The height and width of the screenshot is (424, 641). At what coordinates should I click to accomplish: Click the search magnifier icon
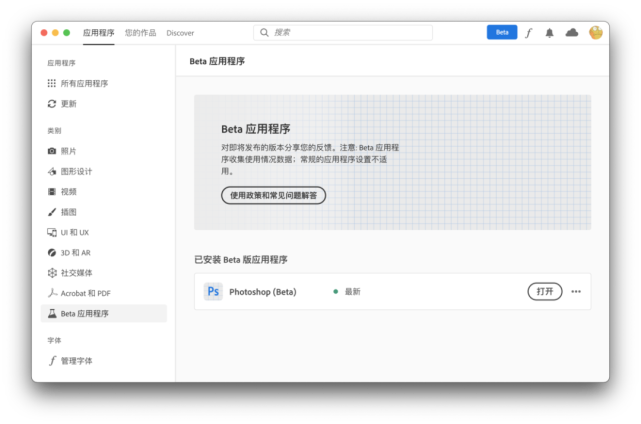coord(264,32)
